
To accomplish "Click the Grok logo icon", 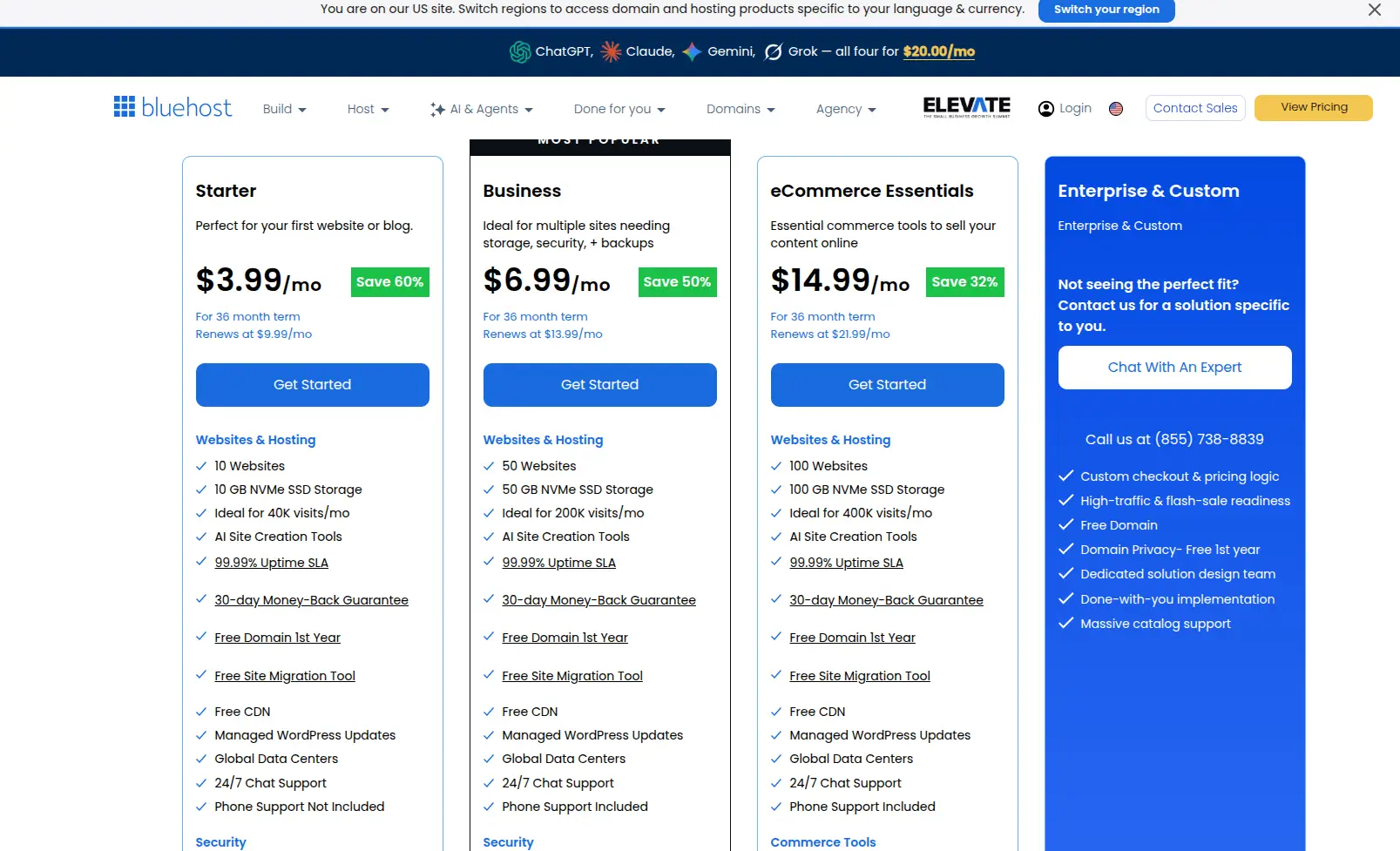I will [x=773, y=52].
